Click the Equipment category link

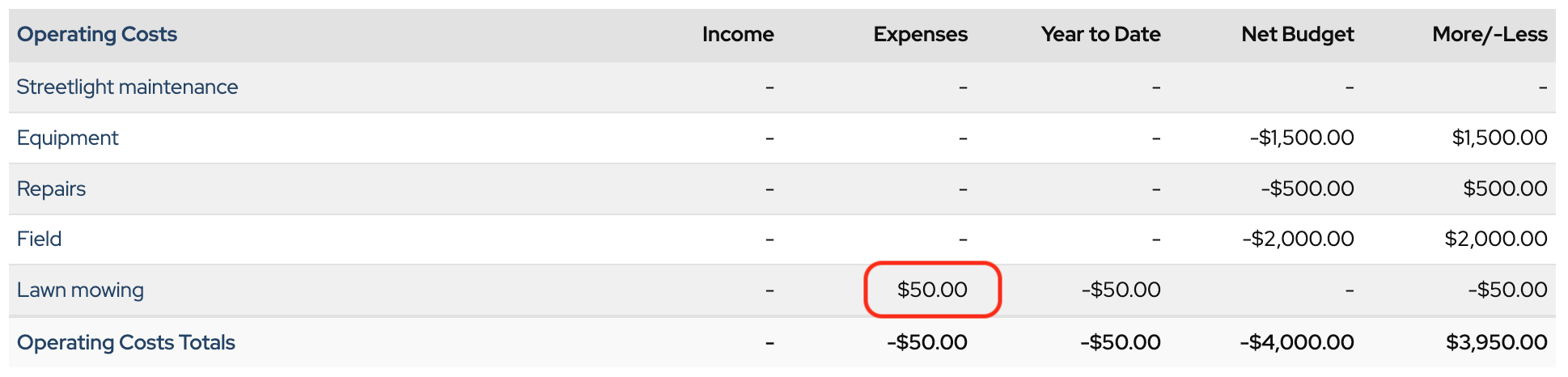point(67,138)
